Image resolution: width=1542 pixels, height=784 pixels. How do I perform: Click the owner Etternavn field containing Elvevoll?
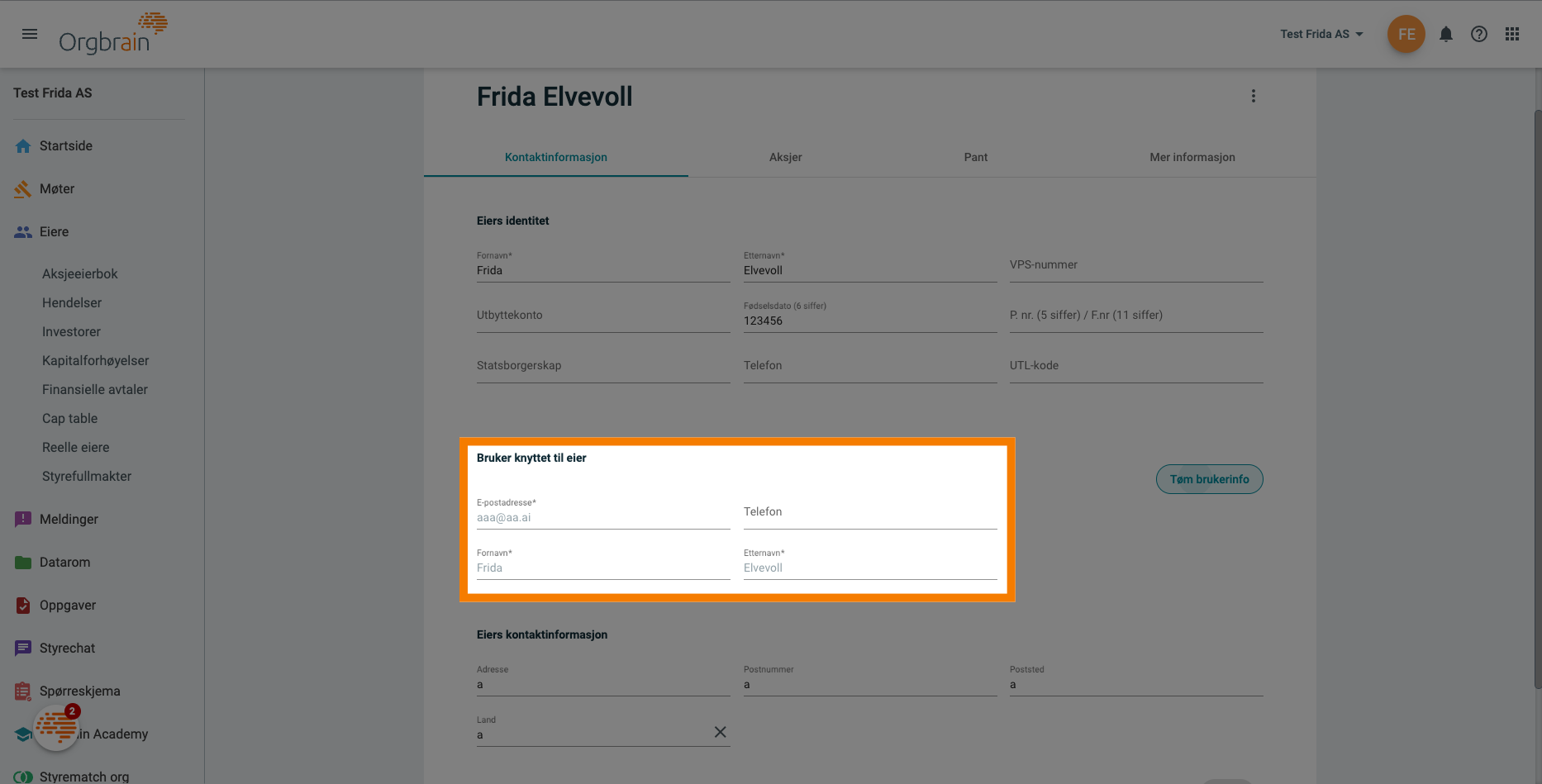pos(870,266)
